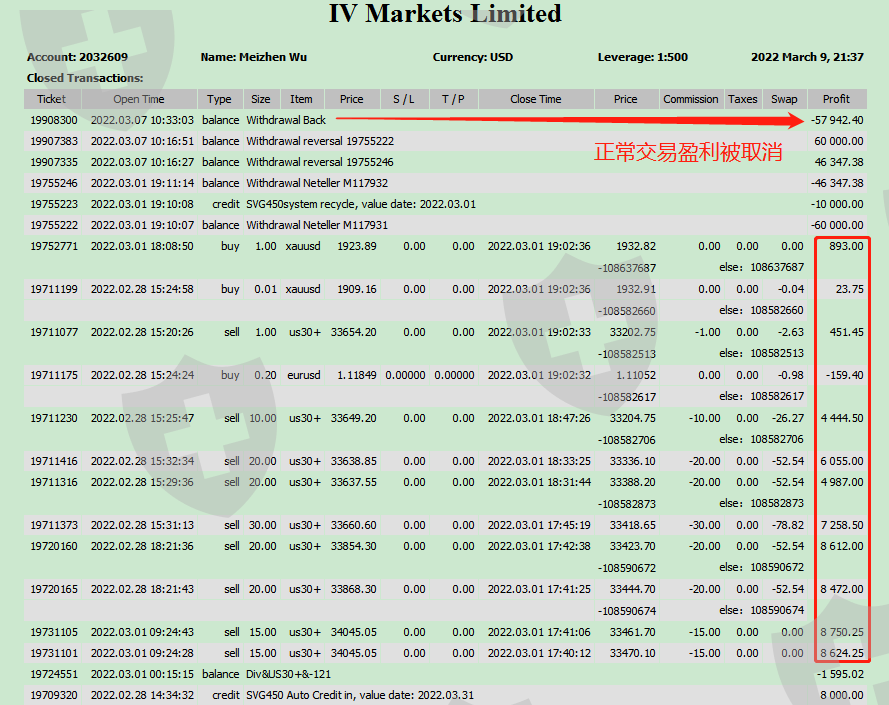This screenshot has height=705, width=889.
Task: Sort by the Open Time column header
Action: 139,99
